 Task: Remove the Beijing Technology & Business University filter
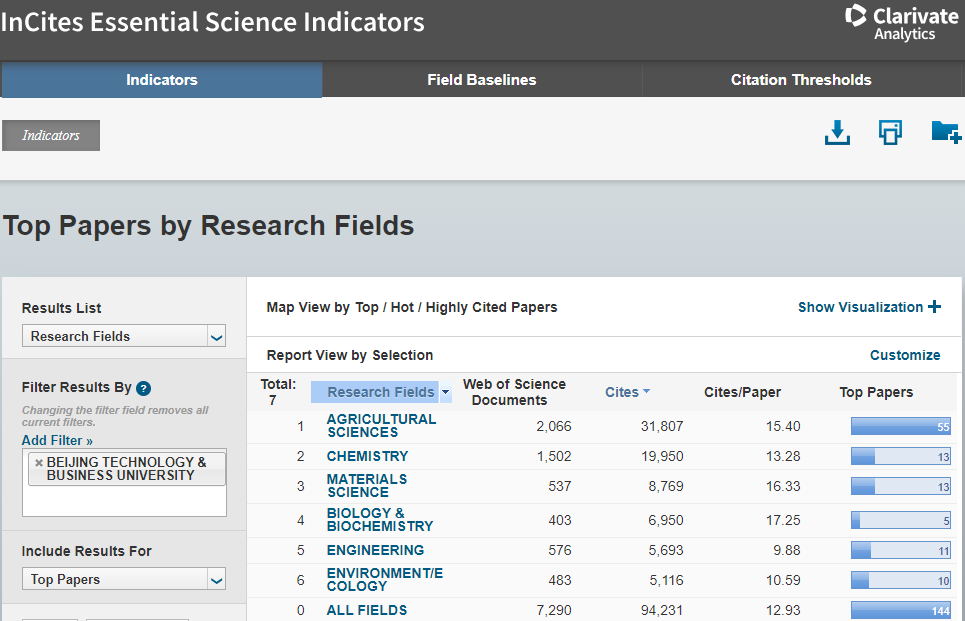tap(39, 463)
